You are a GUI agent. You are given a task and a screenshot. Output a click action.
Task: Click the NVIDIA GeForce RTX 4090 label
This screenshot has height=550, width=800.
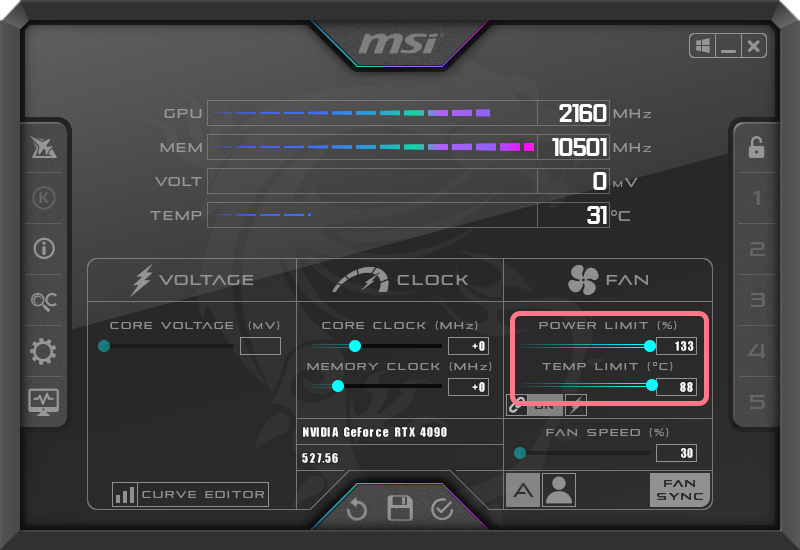[x=374, y=433]
